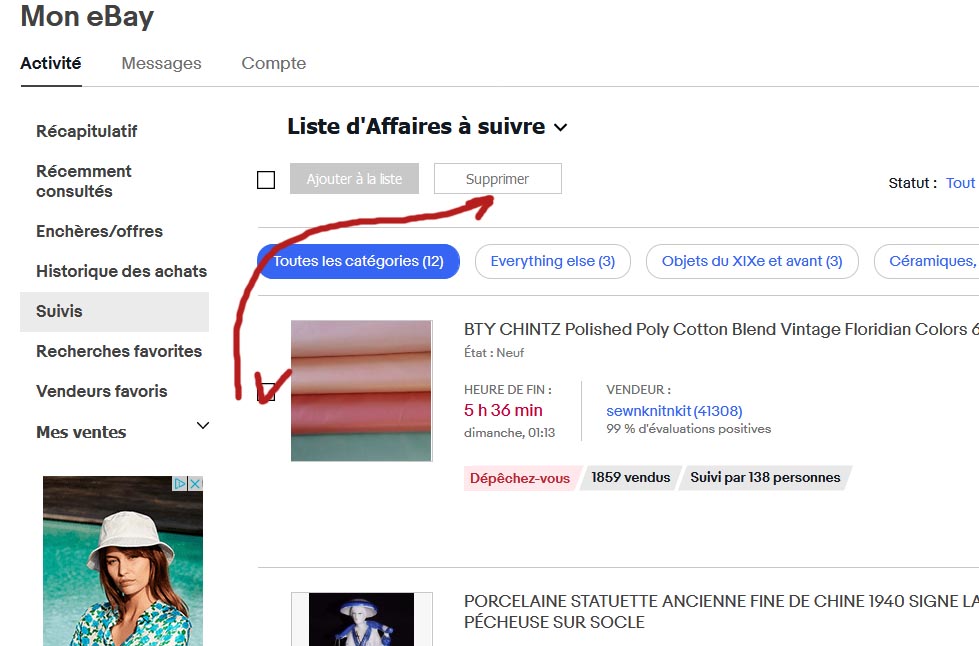Viewport: 979px width, 646px height.
Task: Filter by Everything else category
Action: [x=552, y=261]
